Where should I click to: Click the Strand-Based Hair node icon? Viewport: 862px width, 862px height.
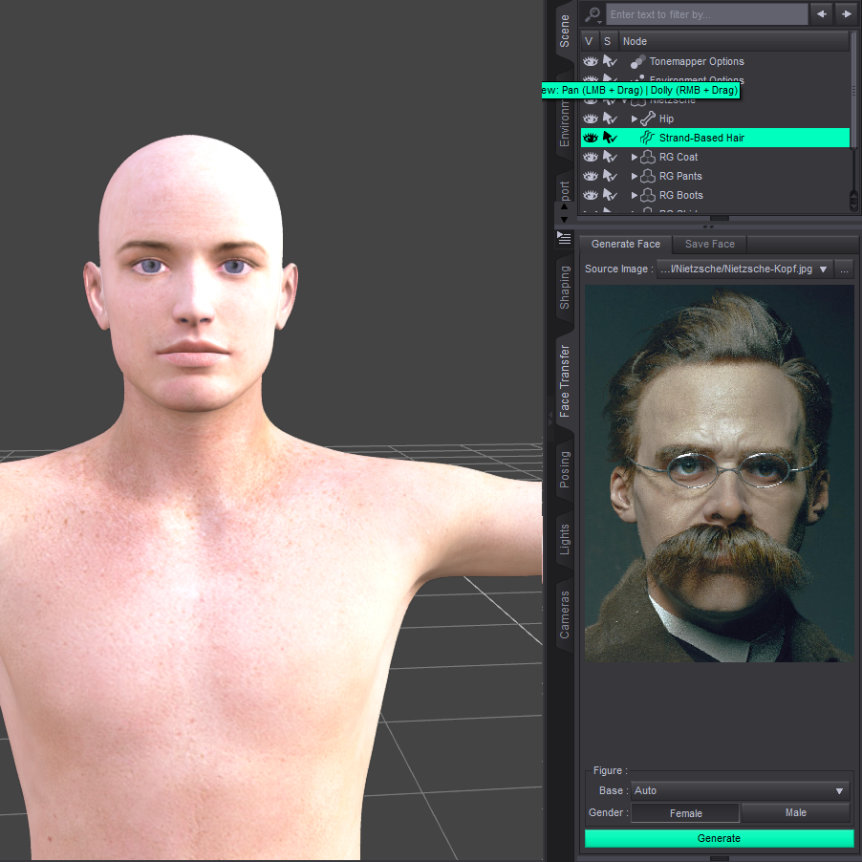647,138
